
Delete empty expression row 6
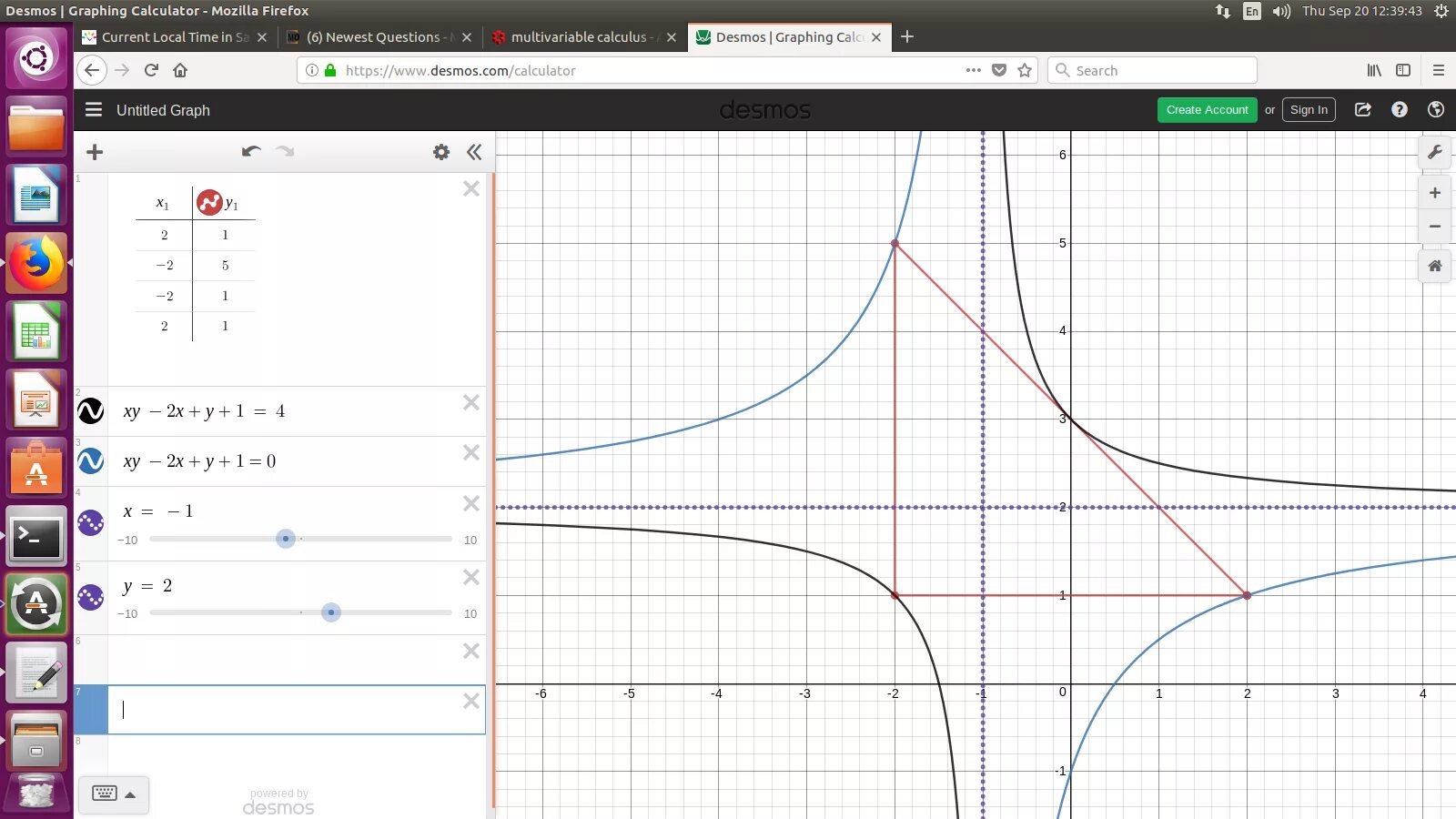coord(471,651)
